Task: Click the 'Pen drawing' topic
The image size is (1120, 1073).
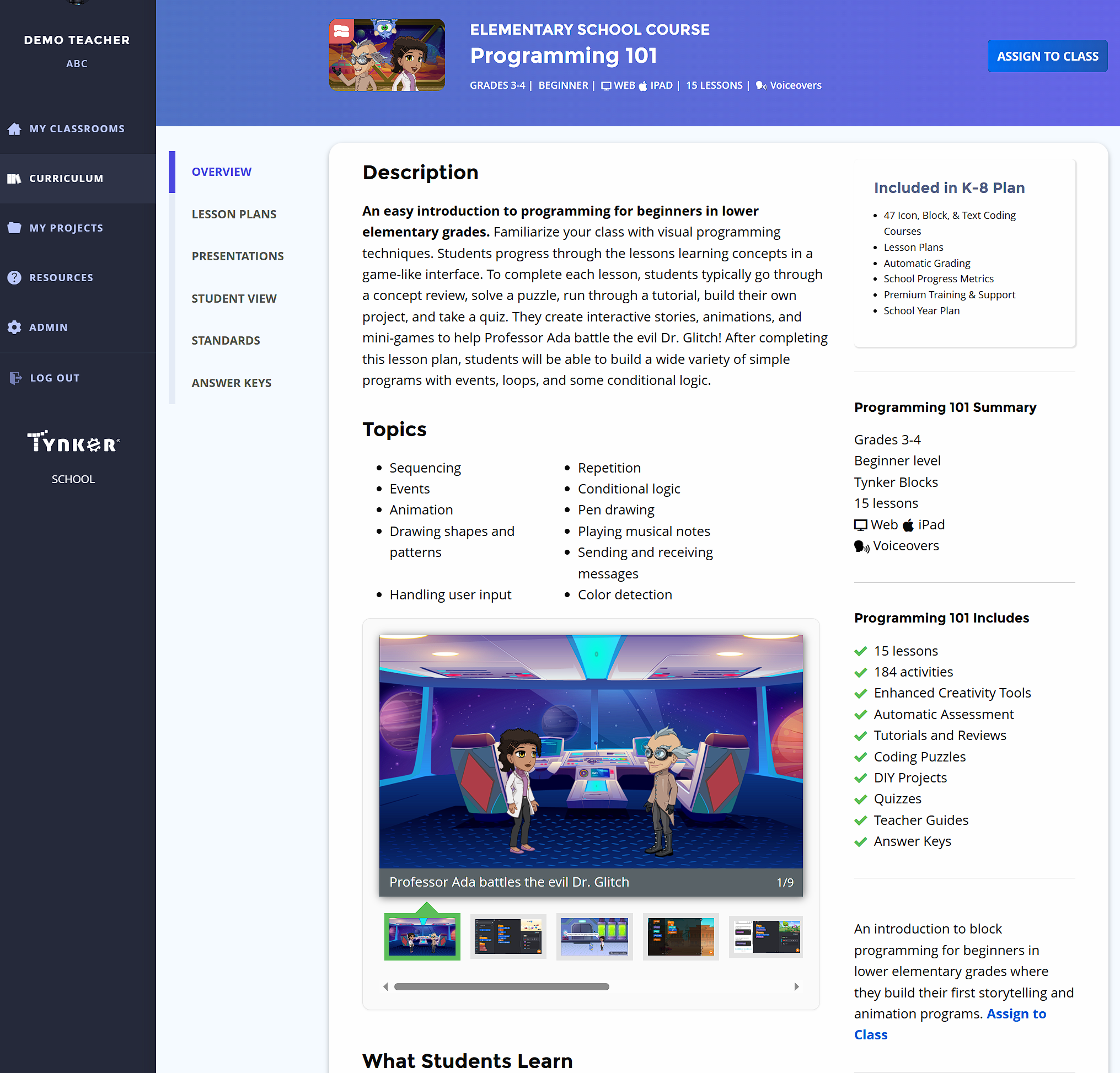Action: click(x=616, y=510)
